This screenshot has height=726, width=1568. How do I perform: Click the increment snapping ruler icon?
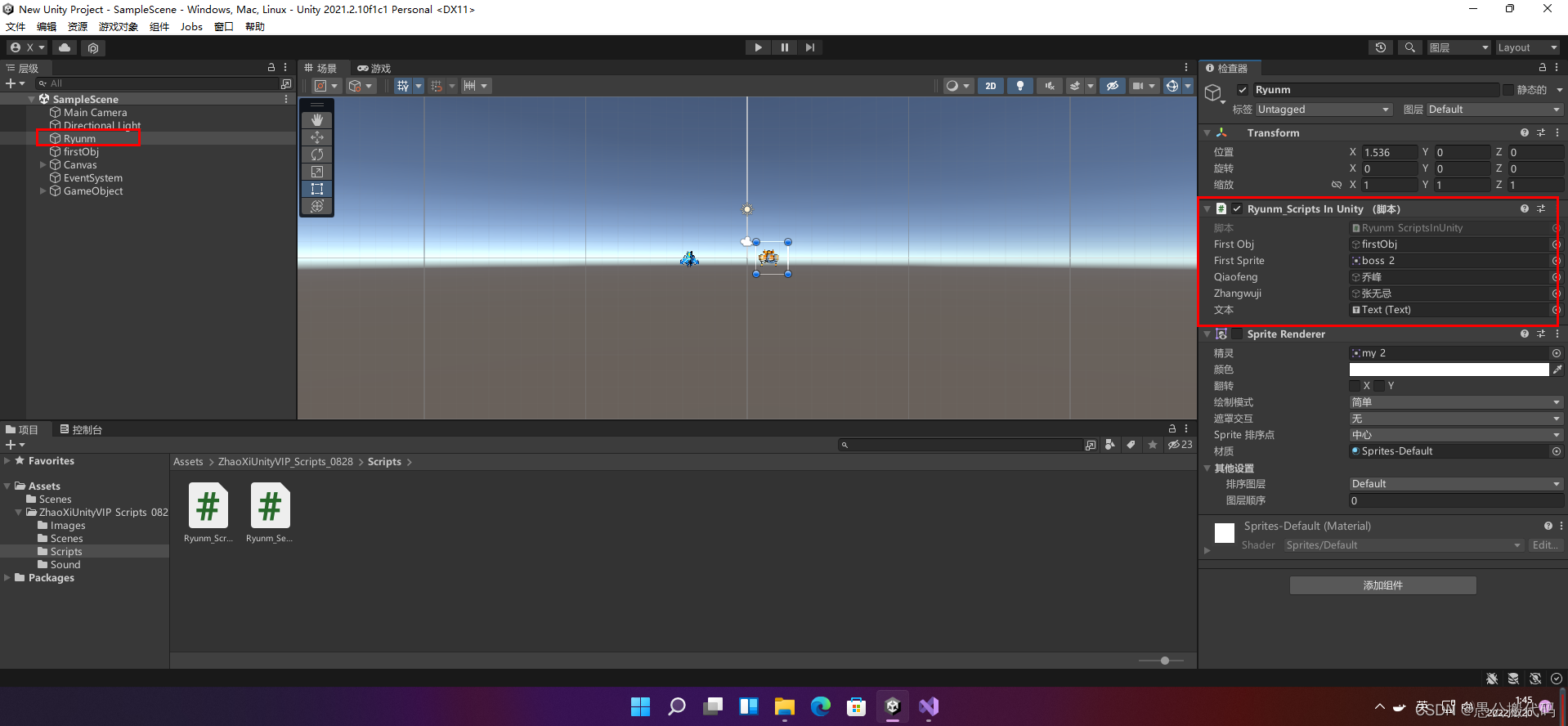469,86
